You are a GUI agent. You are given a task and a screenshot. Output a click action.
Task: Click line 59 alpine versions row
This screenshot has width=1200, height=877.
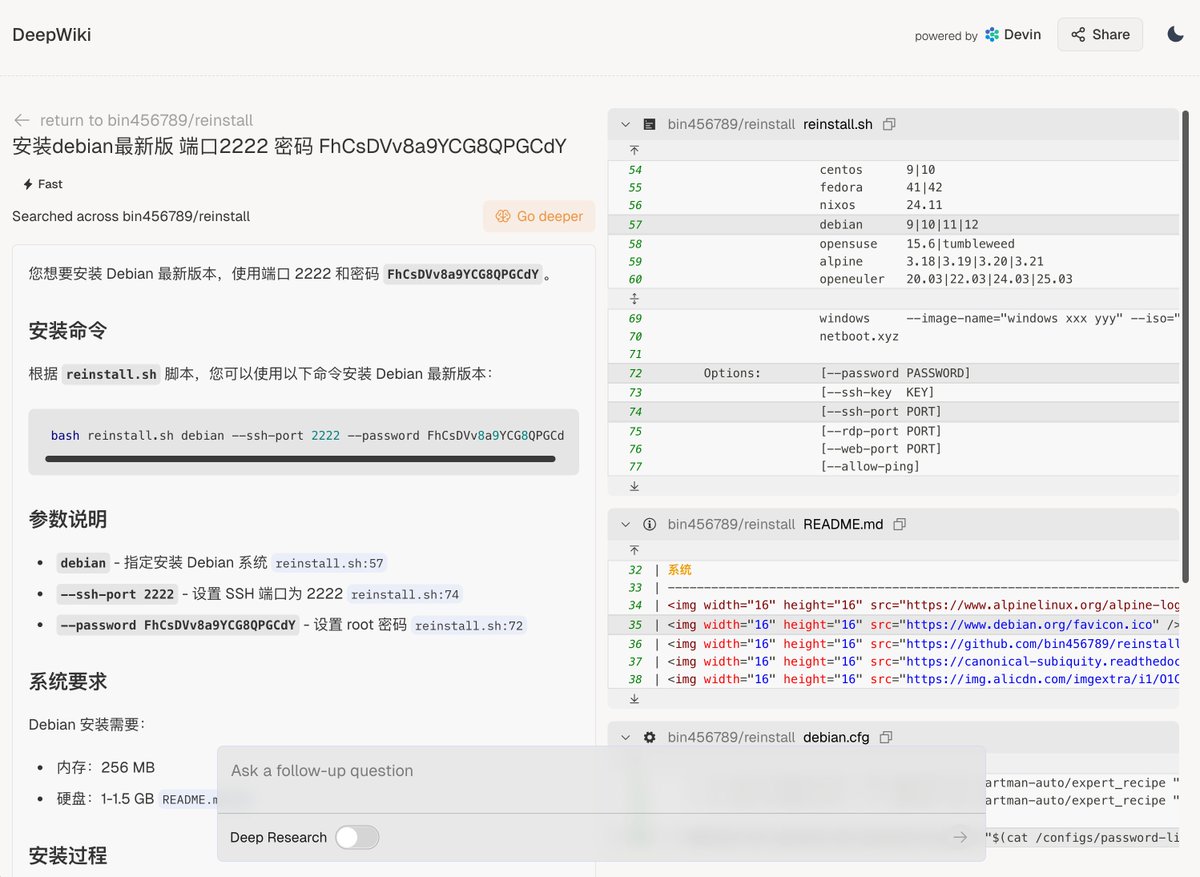point(894,261)
